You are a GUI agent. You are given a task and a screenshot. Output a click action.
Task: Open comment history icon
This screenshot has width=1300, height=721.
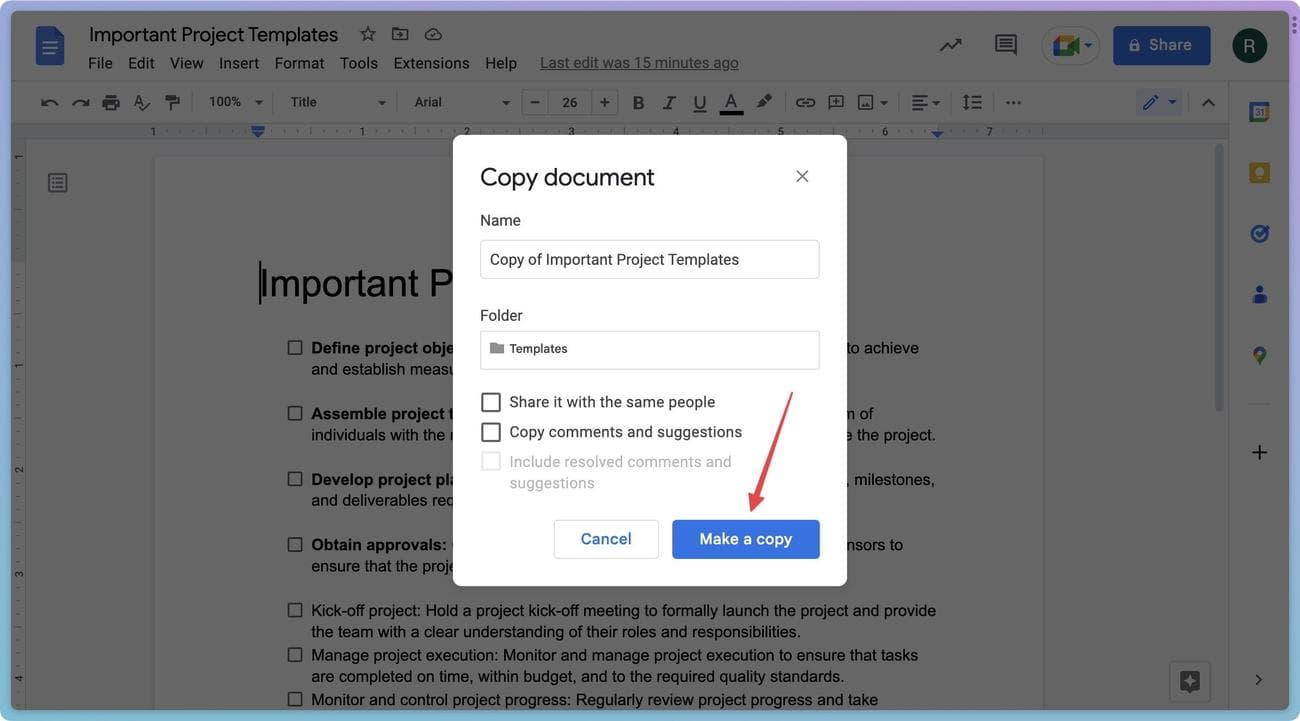click(x=1005, y=45)
